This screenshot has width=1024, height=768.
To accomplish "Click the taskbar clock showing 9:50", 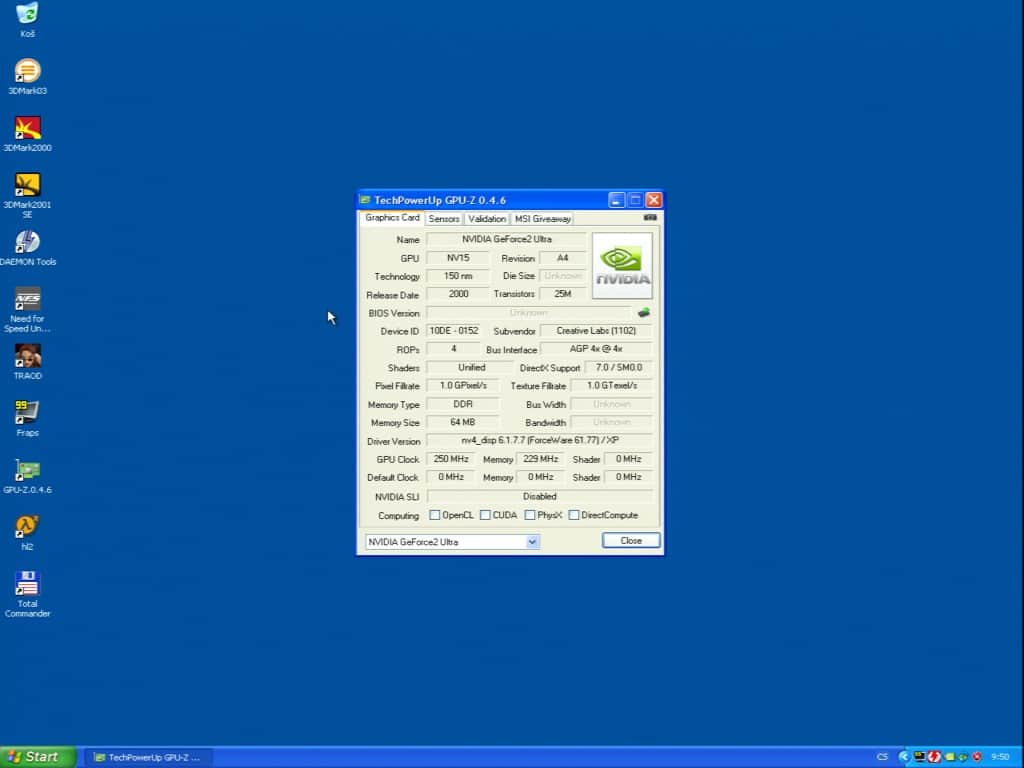I will pyautogui.click(x=1000, y=757).
